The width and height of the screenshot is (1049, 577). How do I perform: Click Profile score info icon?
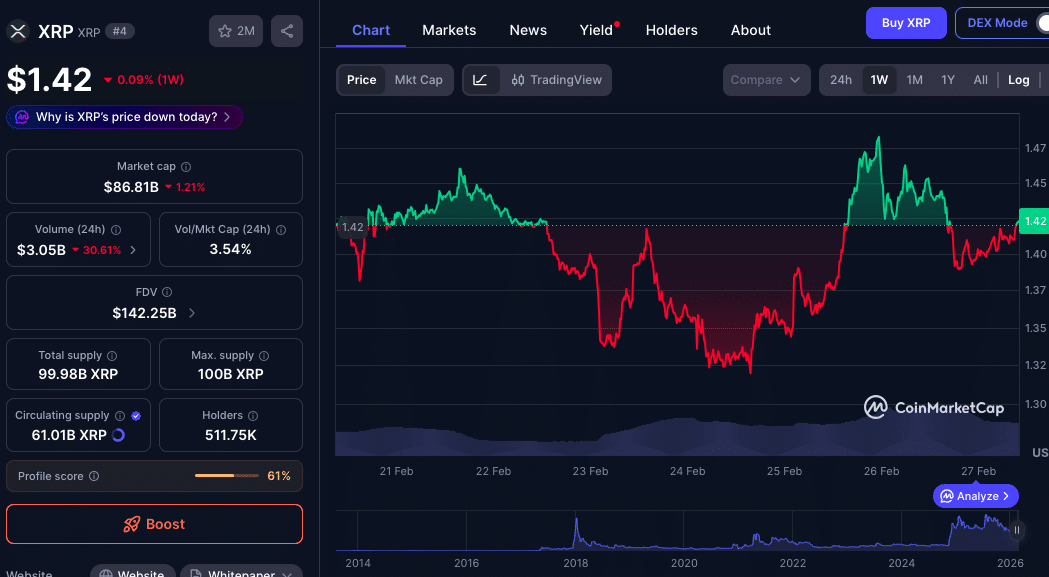pyautogui.click(x=94, y=476)
